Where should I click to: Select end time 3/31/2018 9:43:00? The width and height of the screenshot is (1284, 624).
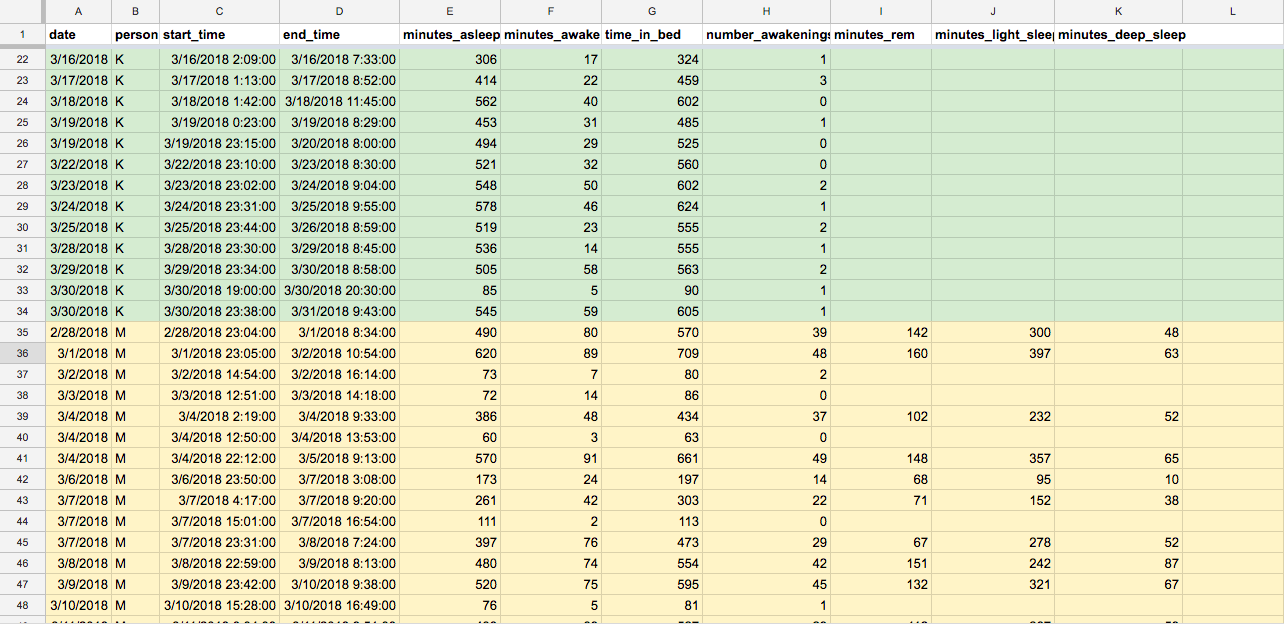339,311
